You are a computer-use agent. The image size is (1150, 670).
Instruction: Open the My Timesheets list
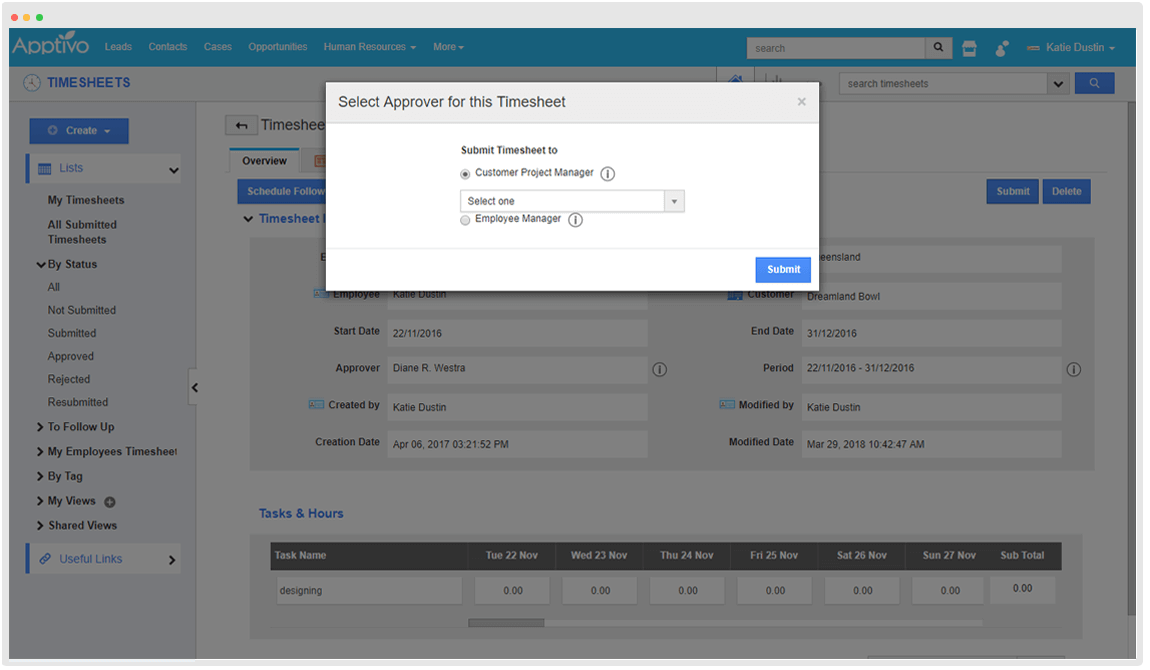point(86,200)
